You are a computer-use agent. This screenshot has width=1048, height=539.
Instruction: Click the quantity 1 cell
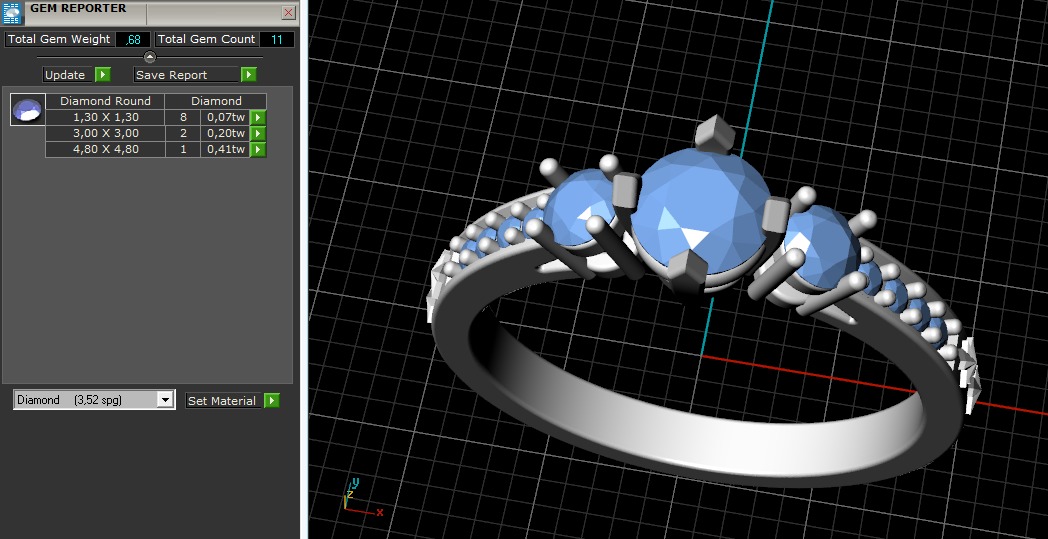(x=183, y=149)
